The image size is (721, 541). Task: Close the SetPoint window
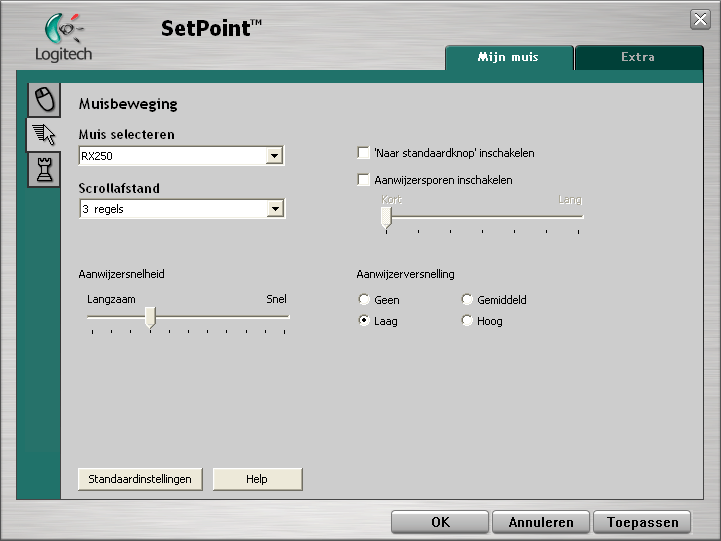tap(700, 19)
